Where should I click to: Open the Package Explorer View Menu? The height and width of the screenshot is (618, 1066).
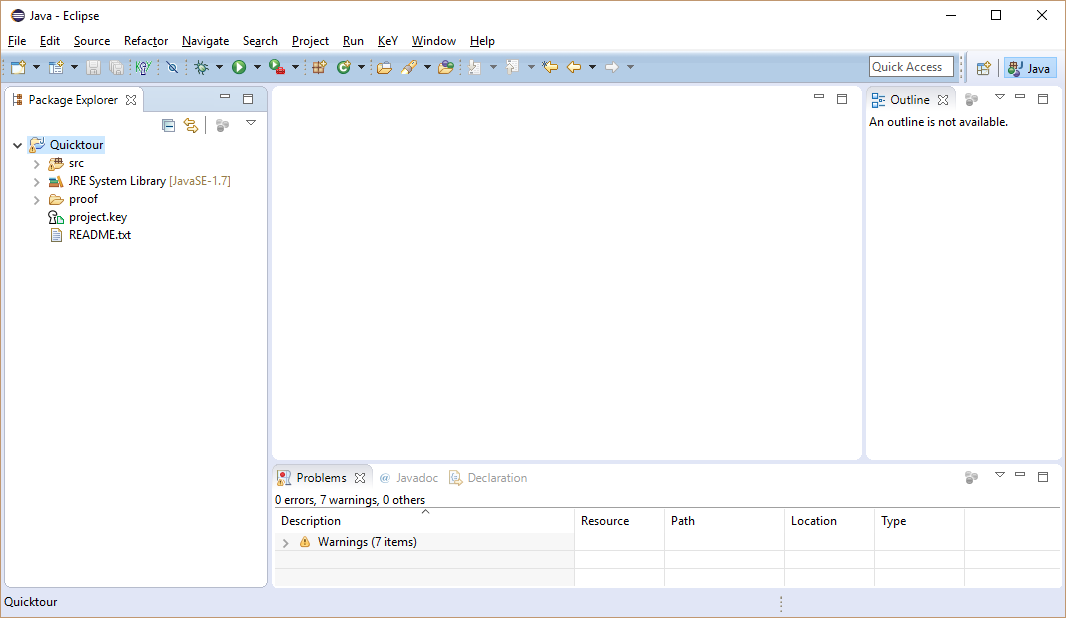pyautogui.click(x=251, y=123)
